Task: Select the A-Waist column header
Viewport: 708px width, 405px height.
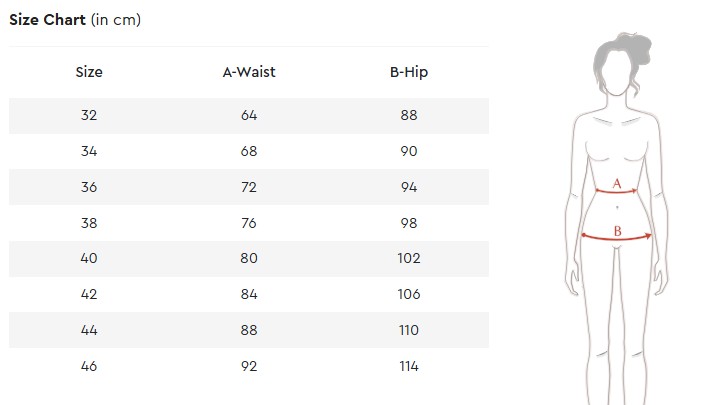Action: [x=249, y=72]
